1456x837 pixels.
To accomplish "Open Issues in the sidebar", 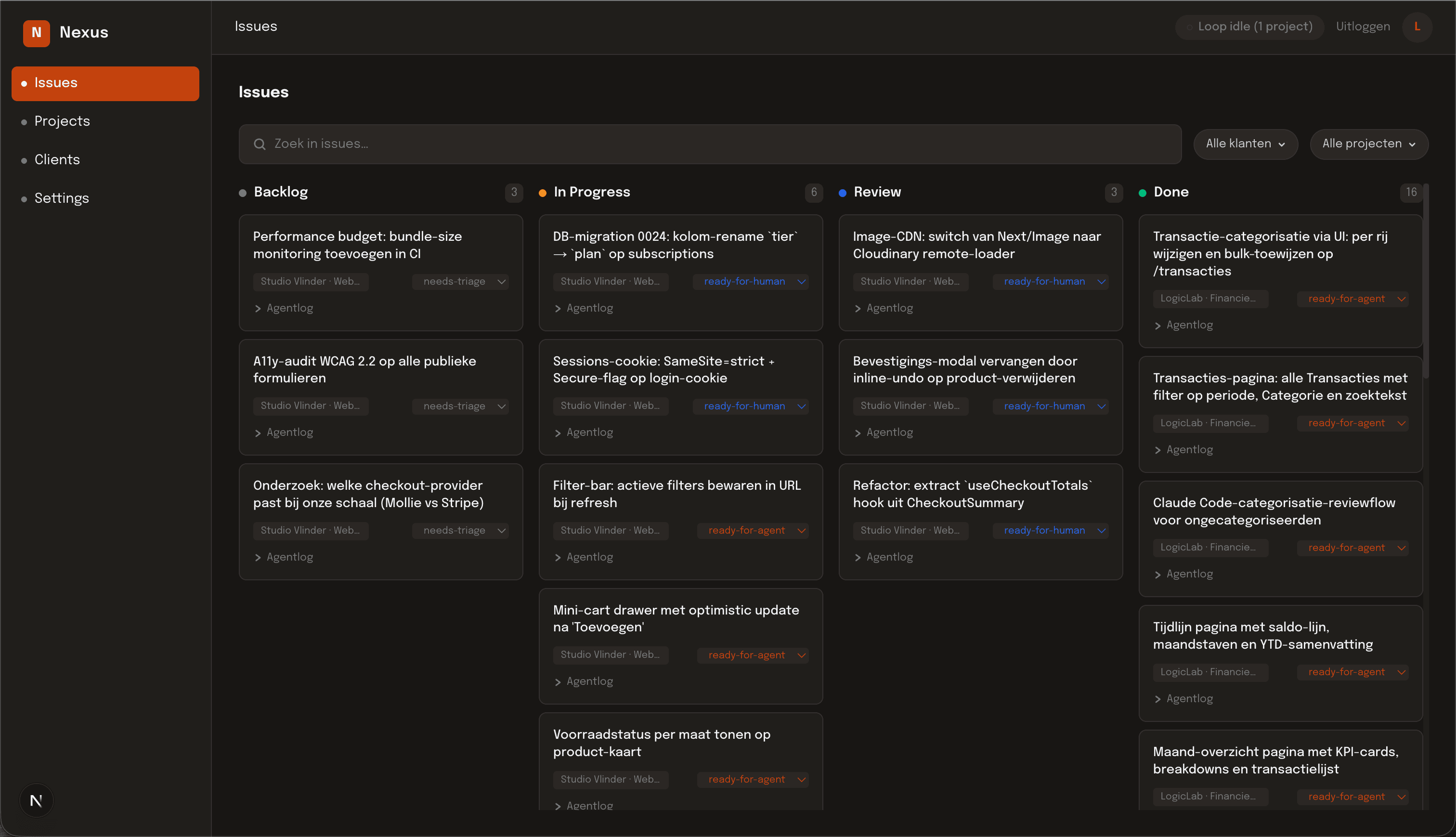I will [105, 83].
